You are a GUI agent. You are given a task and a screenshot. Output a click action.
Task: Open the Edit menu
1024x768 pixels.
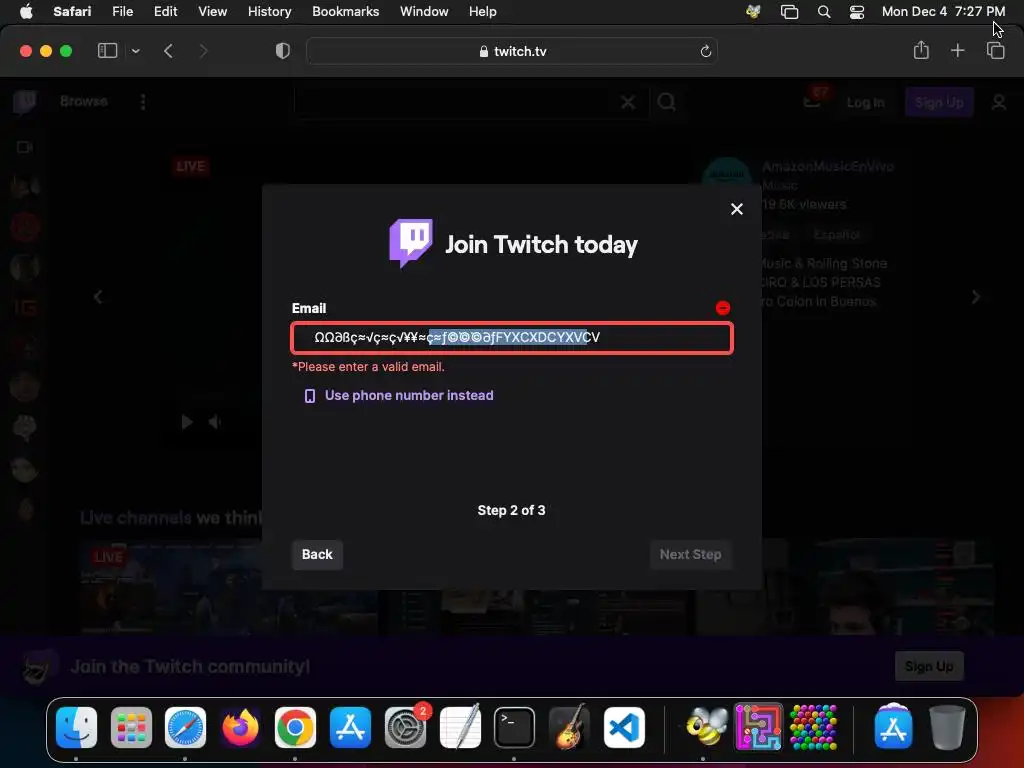pyautogui.click(x=165, y=12)
